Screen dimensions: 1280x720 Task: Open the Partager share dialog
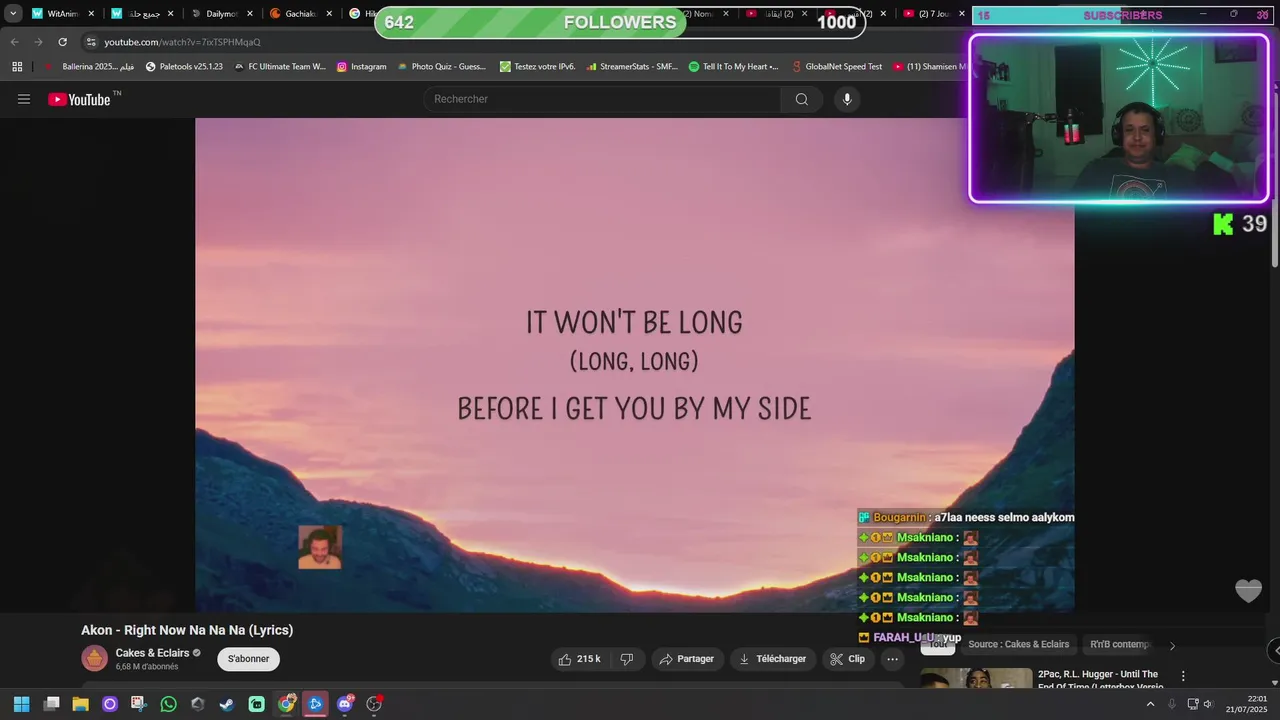pyautogui.click(x=688, y=659)
